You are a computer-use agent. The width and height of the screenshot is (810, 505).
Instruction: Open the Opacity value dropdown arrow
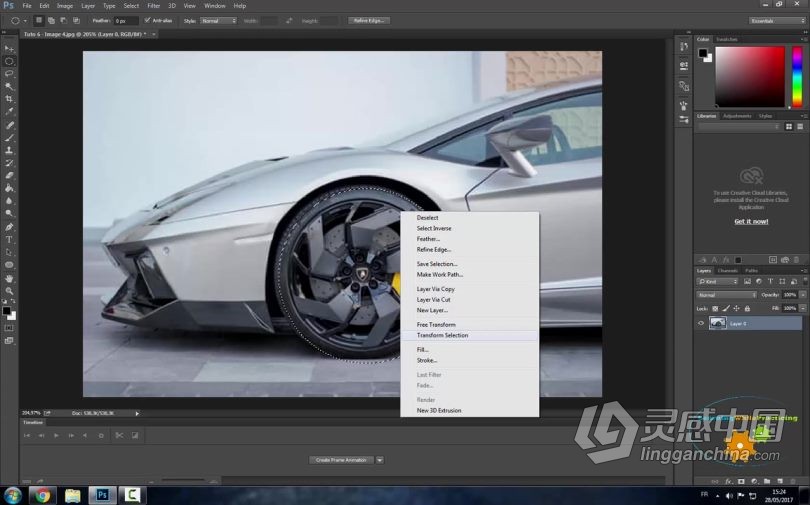(x=803, y=295)
